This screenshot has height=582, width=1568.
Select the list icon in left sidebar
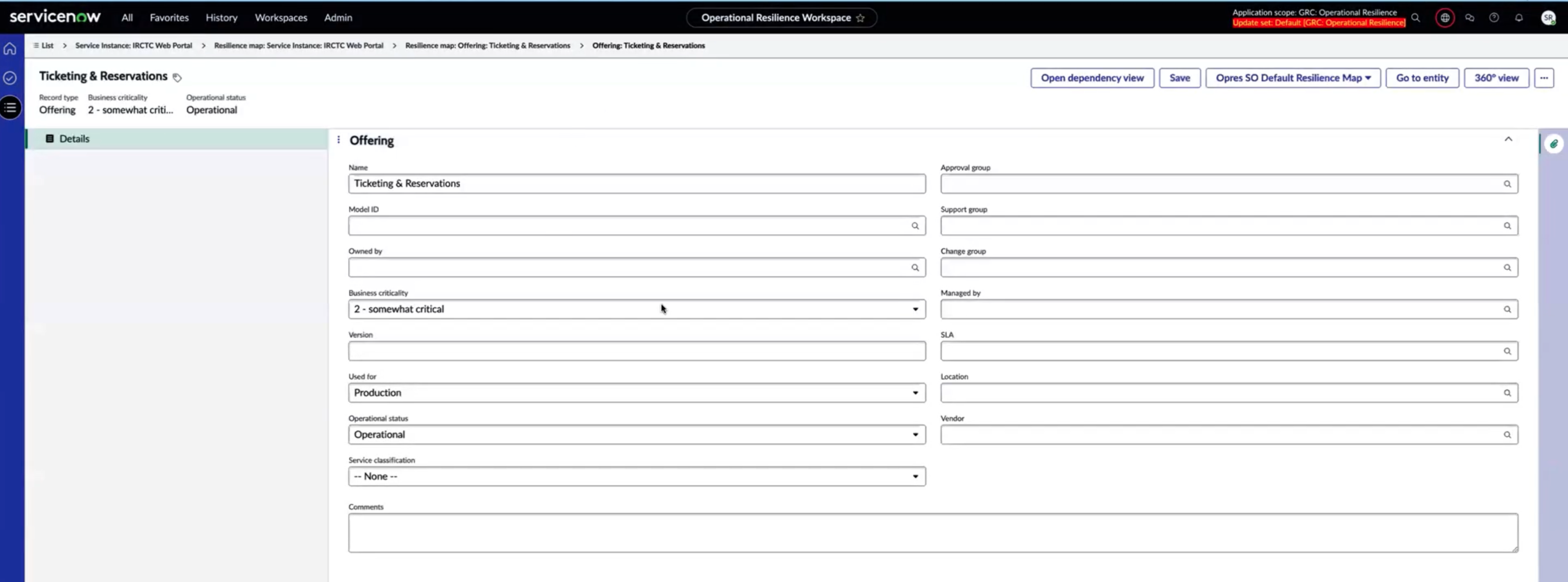tap(10, 108)
